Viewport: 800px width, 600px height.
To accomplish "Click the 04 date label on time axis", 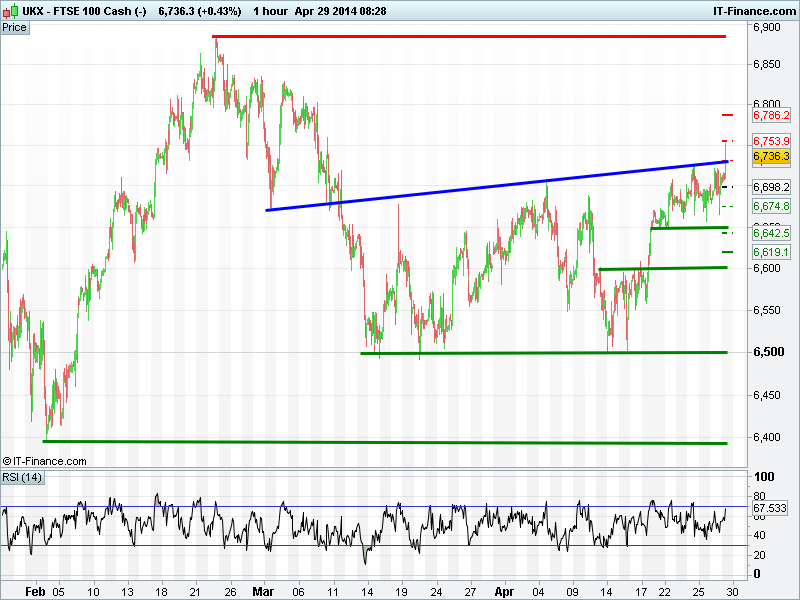I will (538, 592).
